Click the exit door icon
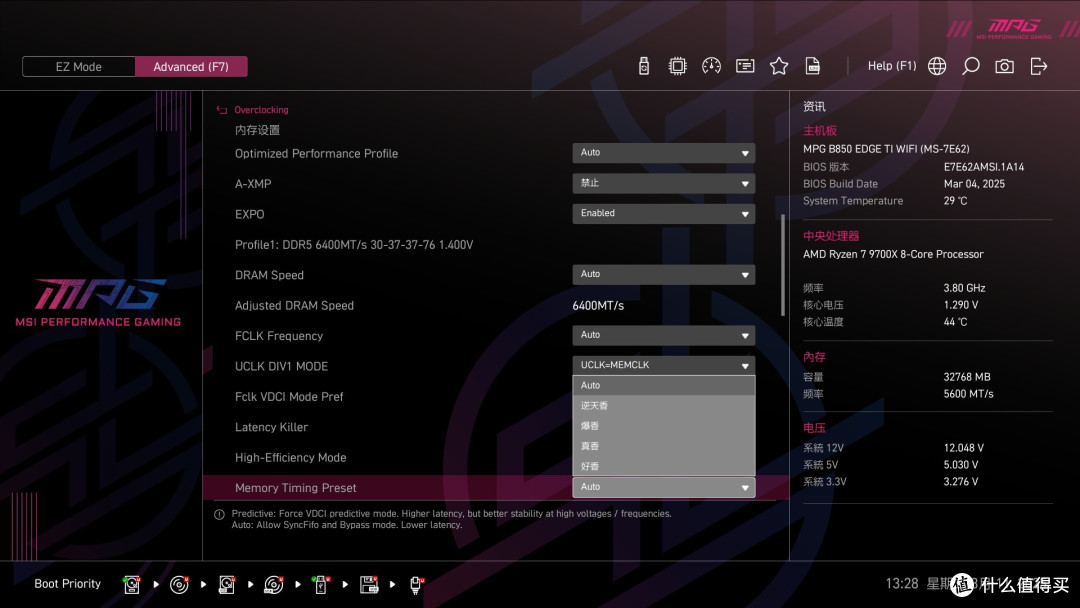Viewport: 1080px width, 608px height. pyautogui.click(x=1039, y=66)
